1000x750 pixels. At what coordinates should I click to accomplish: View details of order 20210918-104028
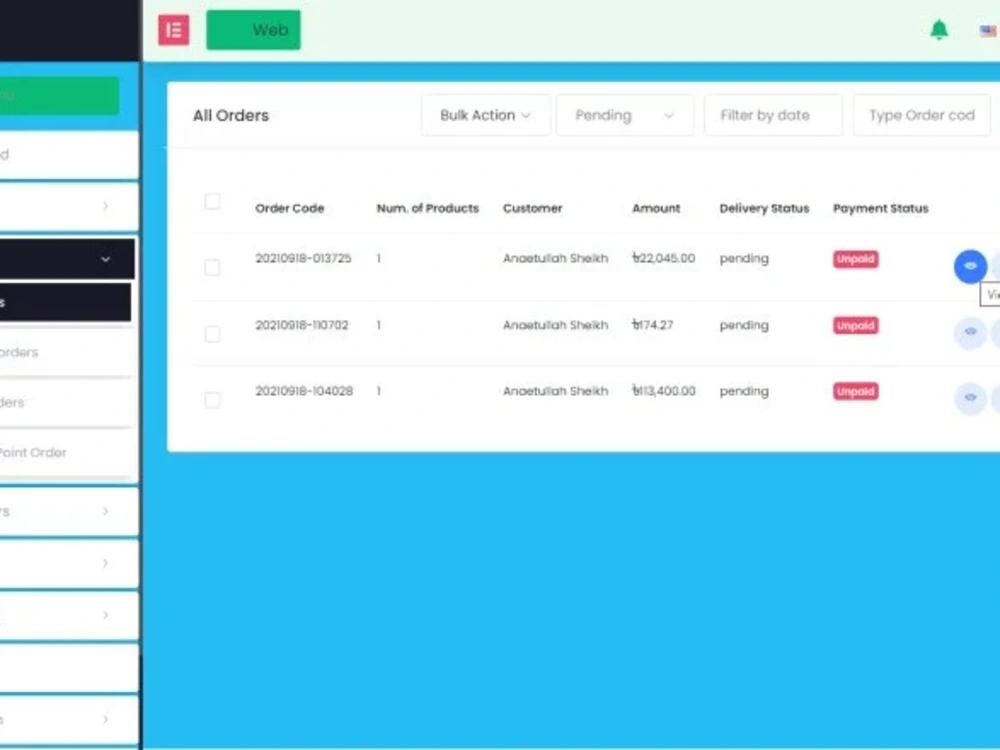969,399
